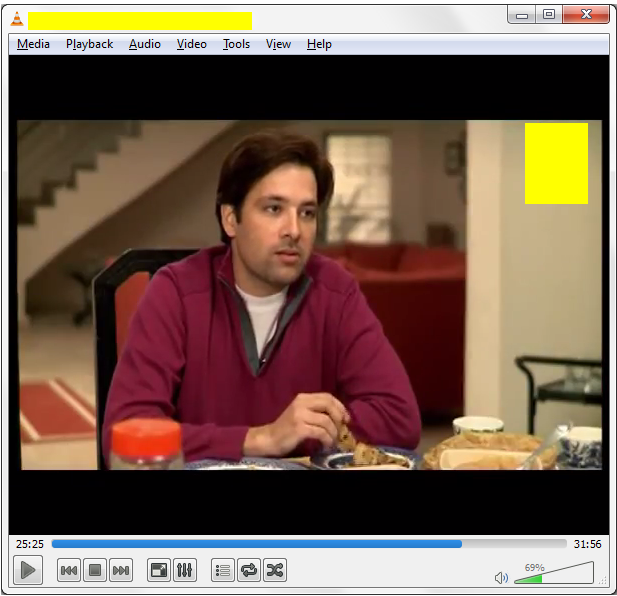The width and height of the screenshot is (617, 596).
Task: Start playback with the Play button
Action: point(28,570)
